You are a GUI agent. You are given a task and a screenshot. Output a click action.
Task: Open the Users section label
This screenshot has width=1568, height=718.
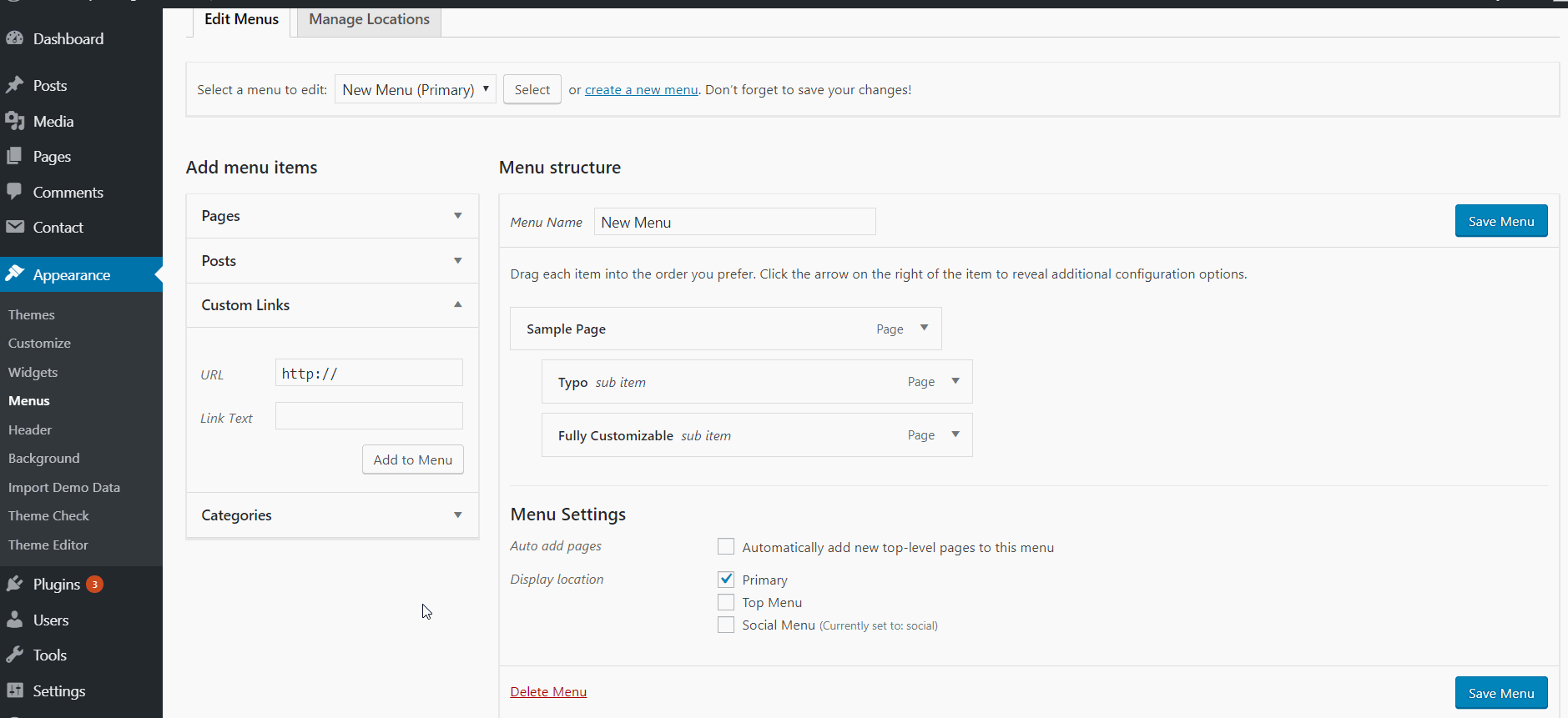coord(51,620)
